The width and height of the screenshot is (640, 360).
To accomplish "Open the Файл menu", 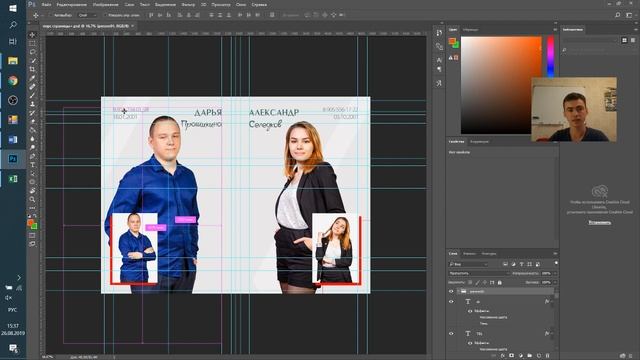I will pos(47,4).
